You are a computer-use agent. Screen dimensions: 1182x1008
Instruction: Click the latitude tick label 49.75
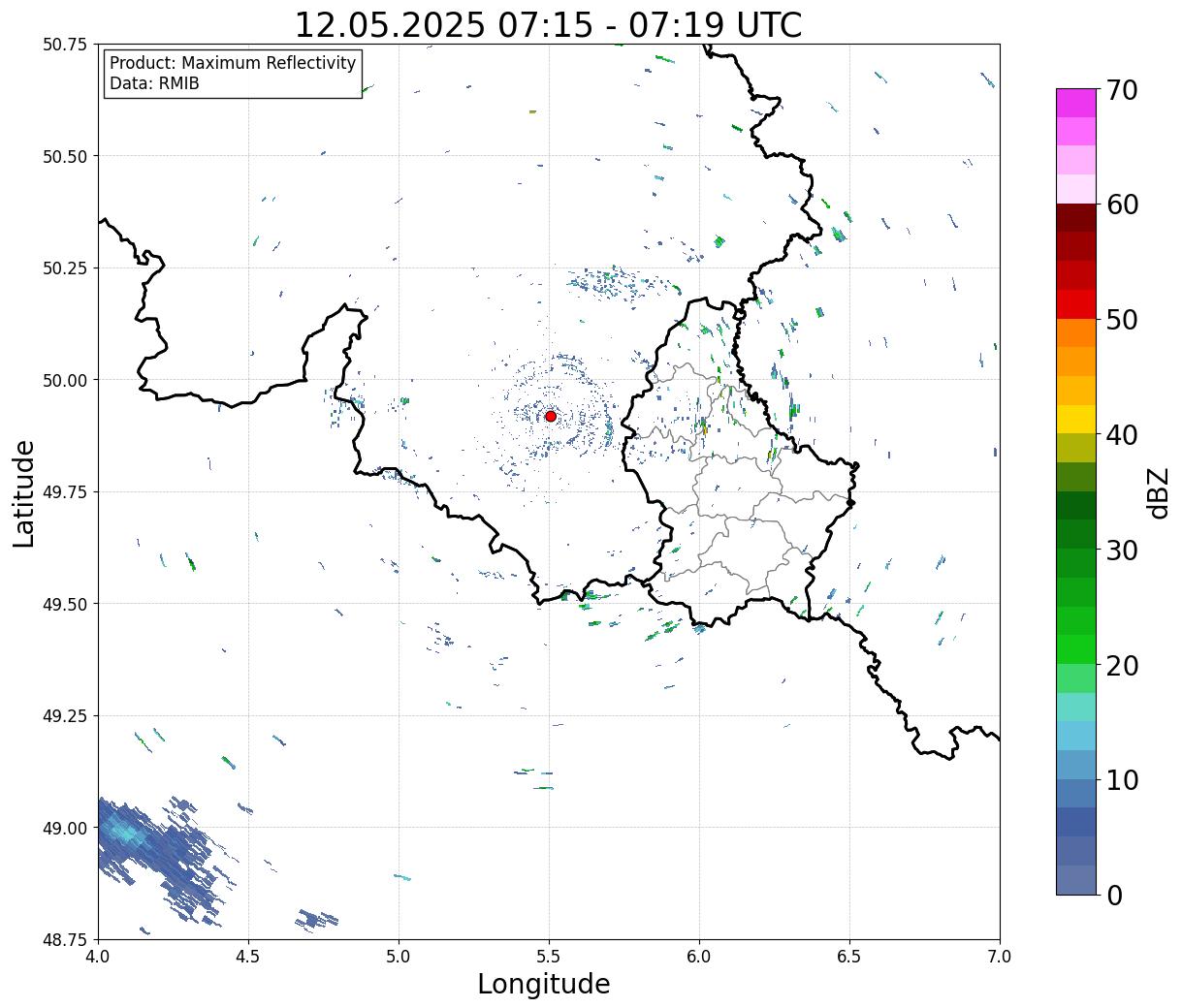click(x=64, y=492)
